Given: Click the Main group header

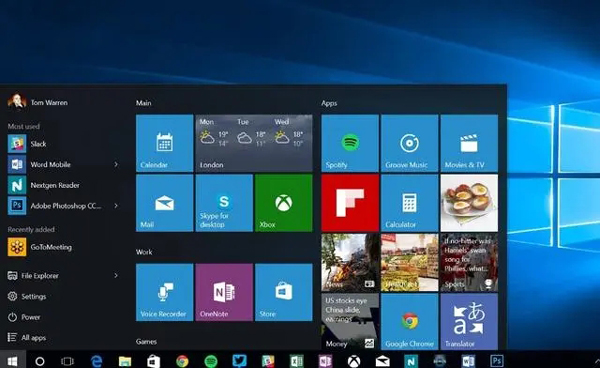Looking at the screenshot, I should click(x=143, y=103).
